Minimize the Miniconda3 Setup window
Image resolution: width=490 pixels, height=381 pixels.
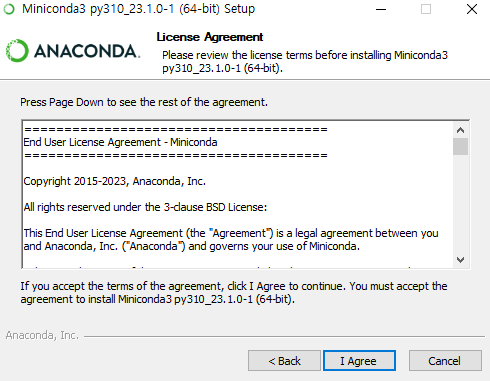pyautogui.click(x=381, y=9)
